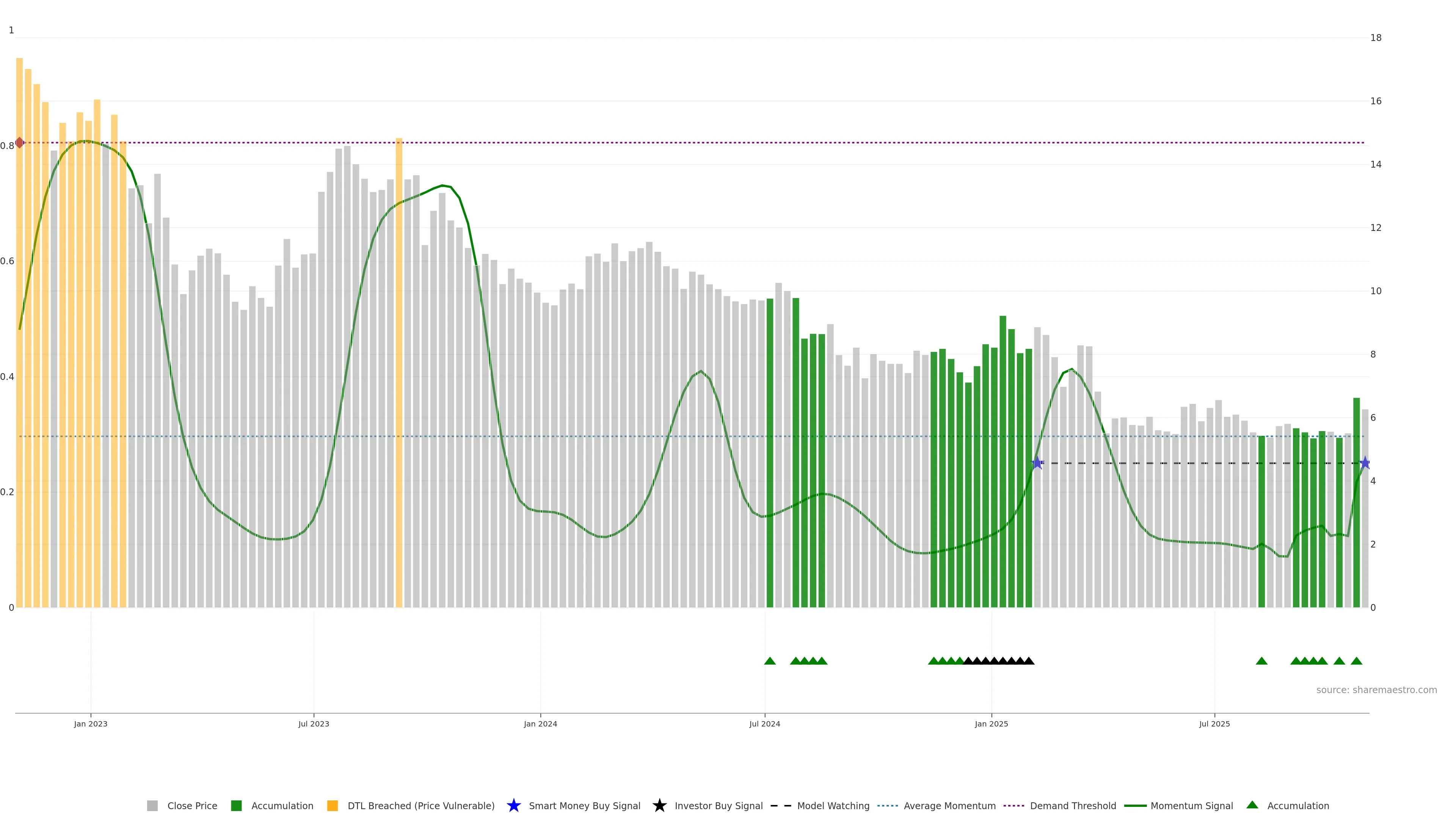Click the first black triangle marker before Jan 2025
Screen dimensions: 1456x819
(x=968, y=661)
